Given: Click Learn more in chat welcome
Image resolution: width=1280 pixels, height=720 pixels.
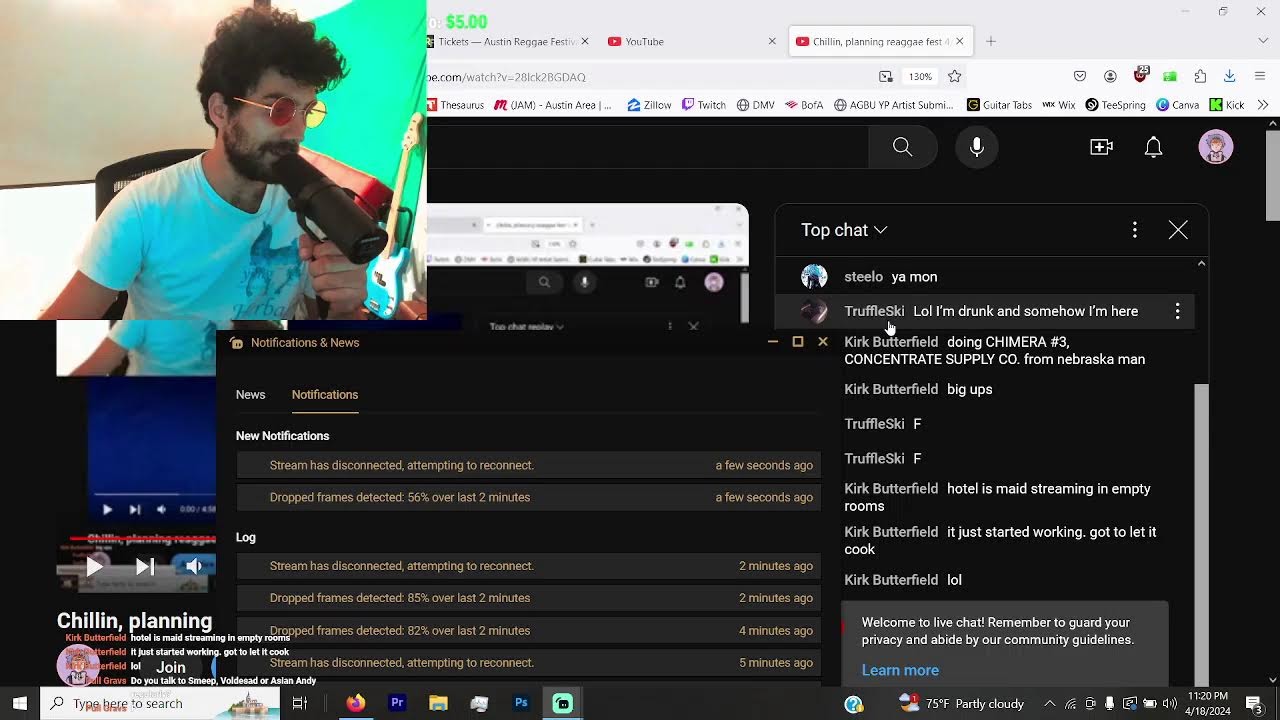Looking at the screenshot, I should pos(900,670).
